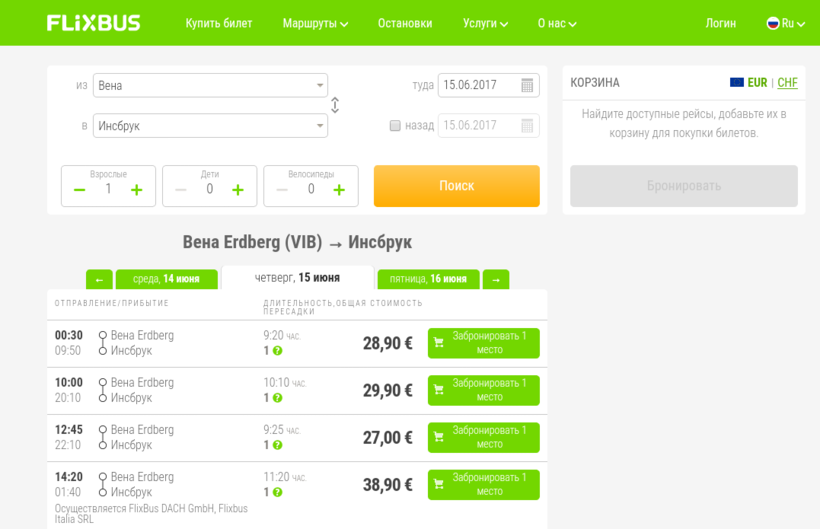Add one bicycle with plus
Image resolution: width=820 pixels, height=529 pixels.
click(x=339, y=190)
